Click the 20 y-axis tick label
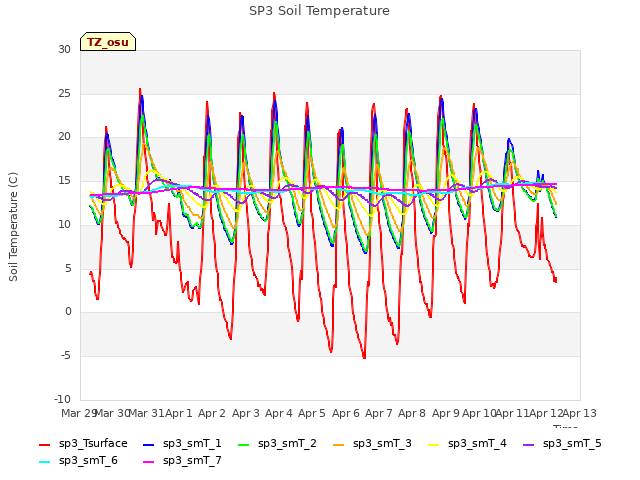This screenshot has width=640, height=480. [x=64, y=137]
